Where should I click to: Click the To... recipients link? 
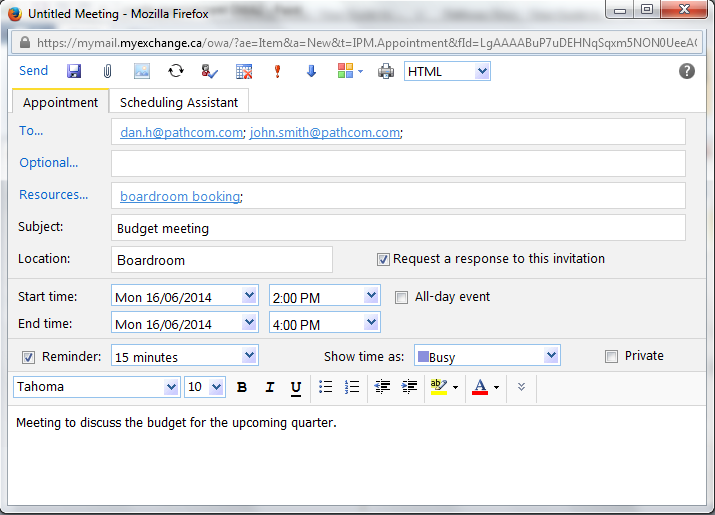coord(31,131)
